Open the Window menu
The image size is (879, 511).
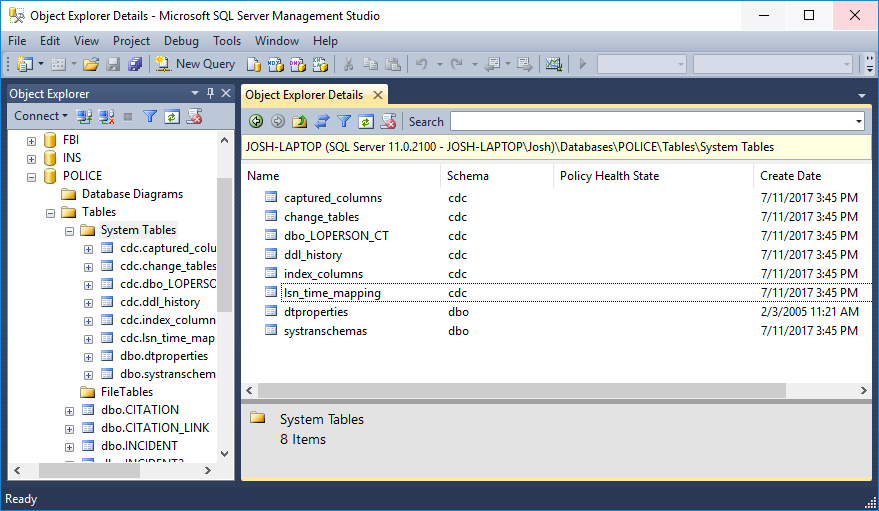277,41
